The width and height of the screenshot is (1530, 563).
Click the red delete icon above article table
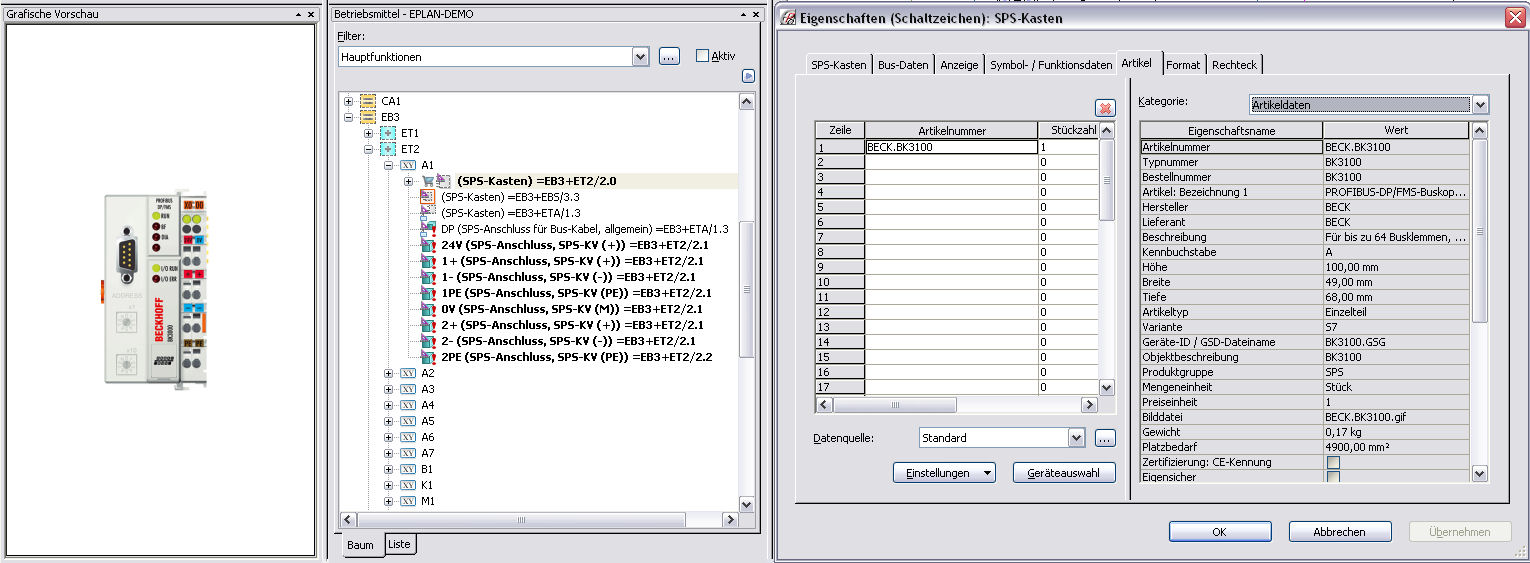[x=1105, y=108]
